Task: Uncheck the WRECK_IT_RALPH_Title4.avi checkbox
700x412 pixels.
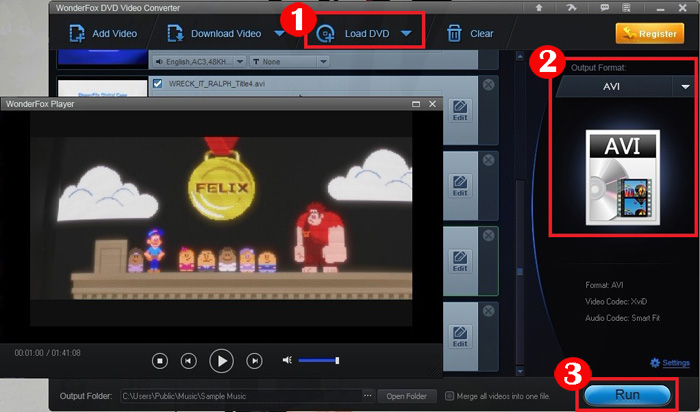Action: pos(157,83)
